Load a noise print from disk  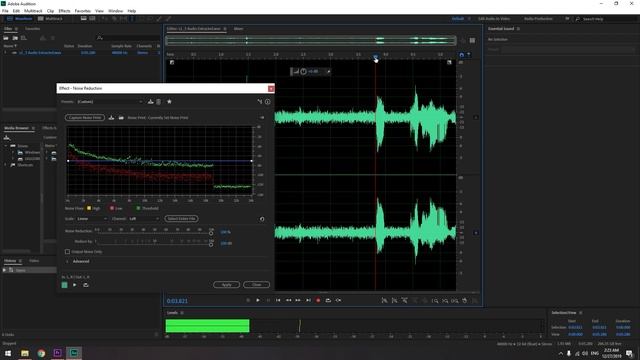click(x=121, y=118)
